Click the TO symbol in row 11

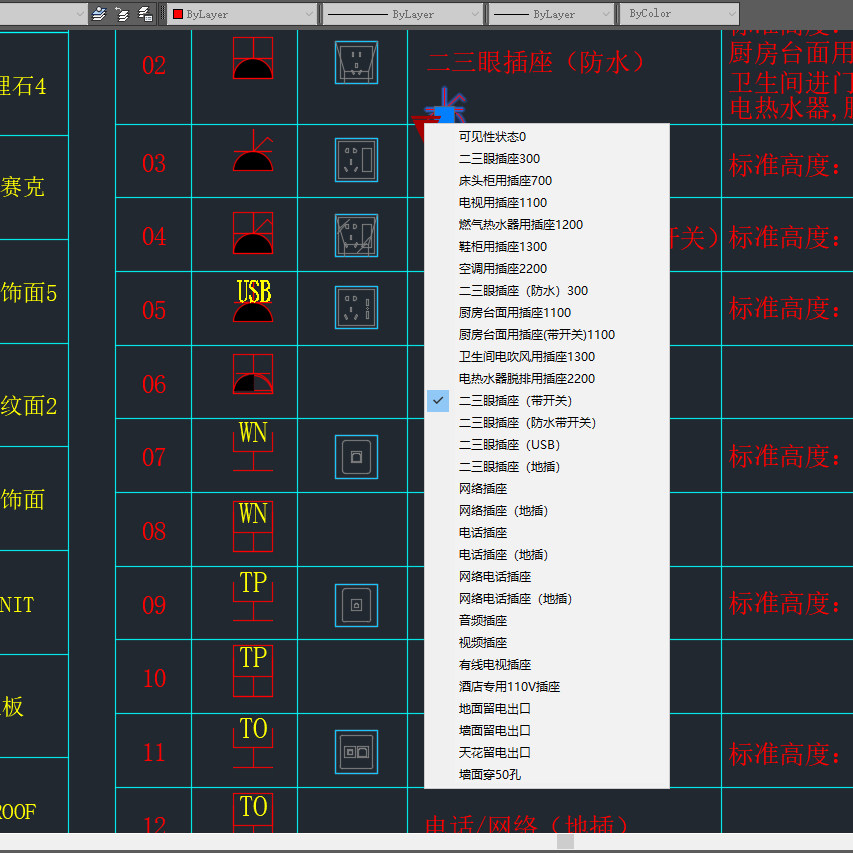[x=253, y=743]
